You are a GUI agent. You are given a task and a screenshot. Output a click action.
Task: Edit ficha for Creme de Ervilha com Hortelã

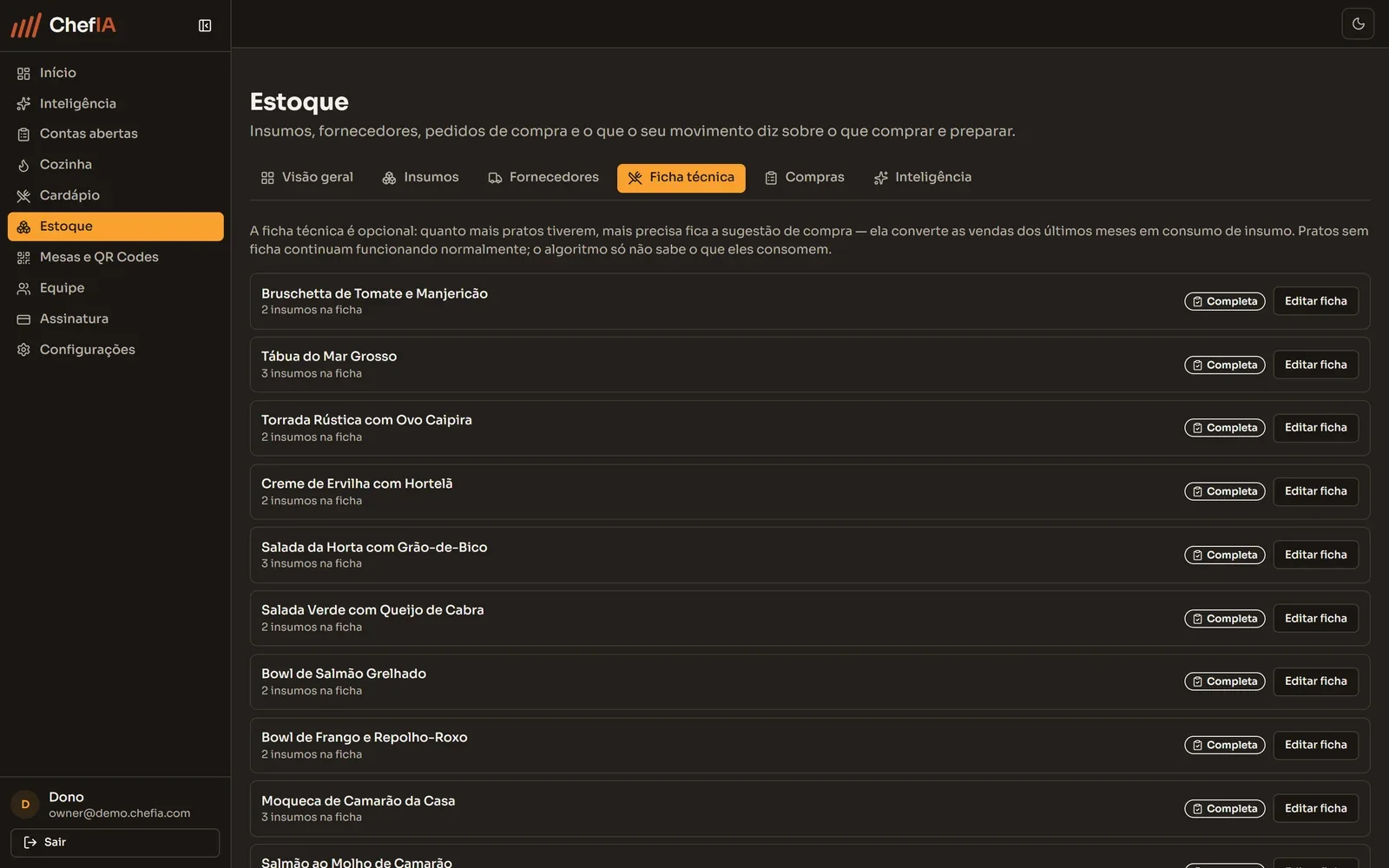(1315, 491)
